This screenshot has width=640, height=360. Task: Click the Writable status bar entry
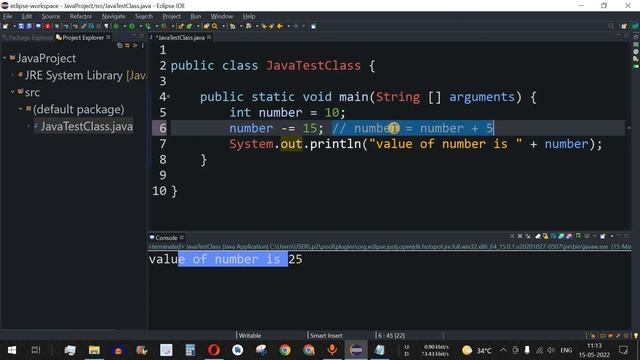[x=249, y=336]
